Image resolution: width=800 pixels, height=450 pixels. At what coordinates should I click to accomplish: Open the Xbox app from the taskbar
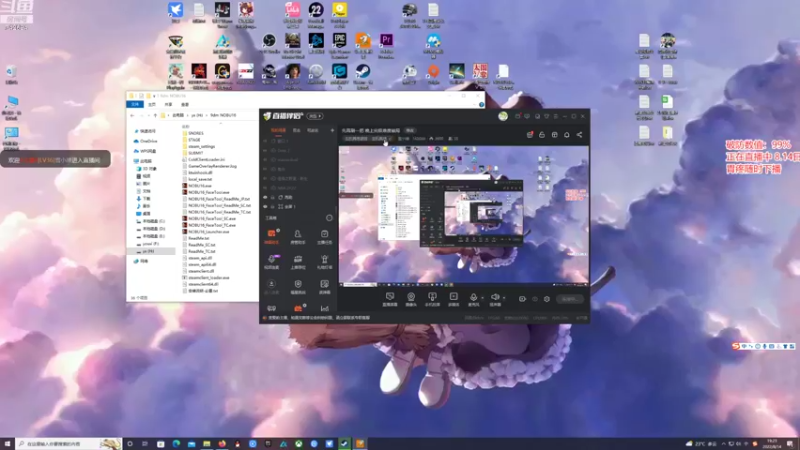click(x=298, y=444)
